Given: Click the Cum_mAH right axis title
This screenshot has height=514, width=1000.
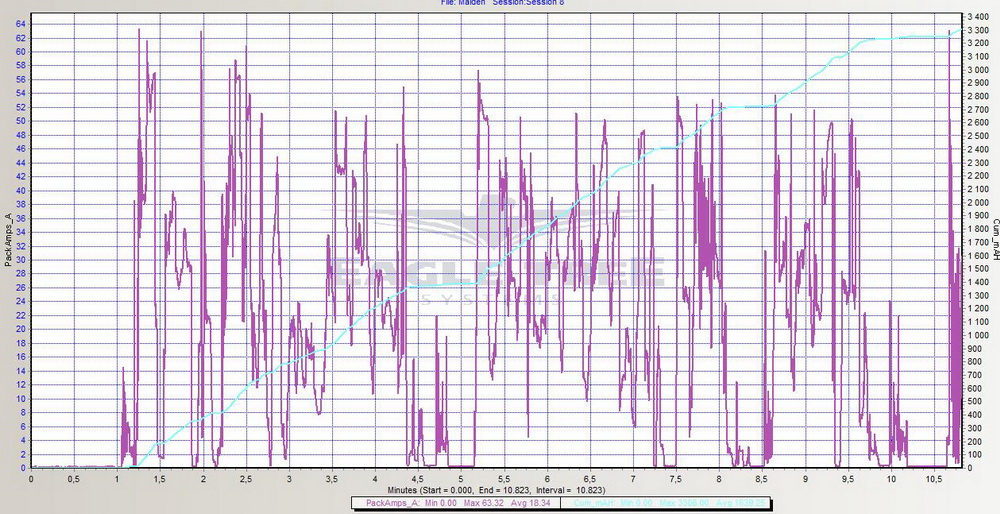Looking at the screenshot, I should pyautogui.click(x=995, y=241).
